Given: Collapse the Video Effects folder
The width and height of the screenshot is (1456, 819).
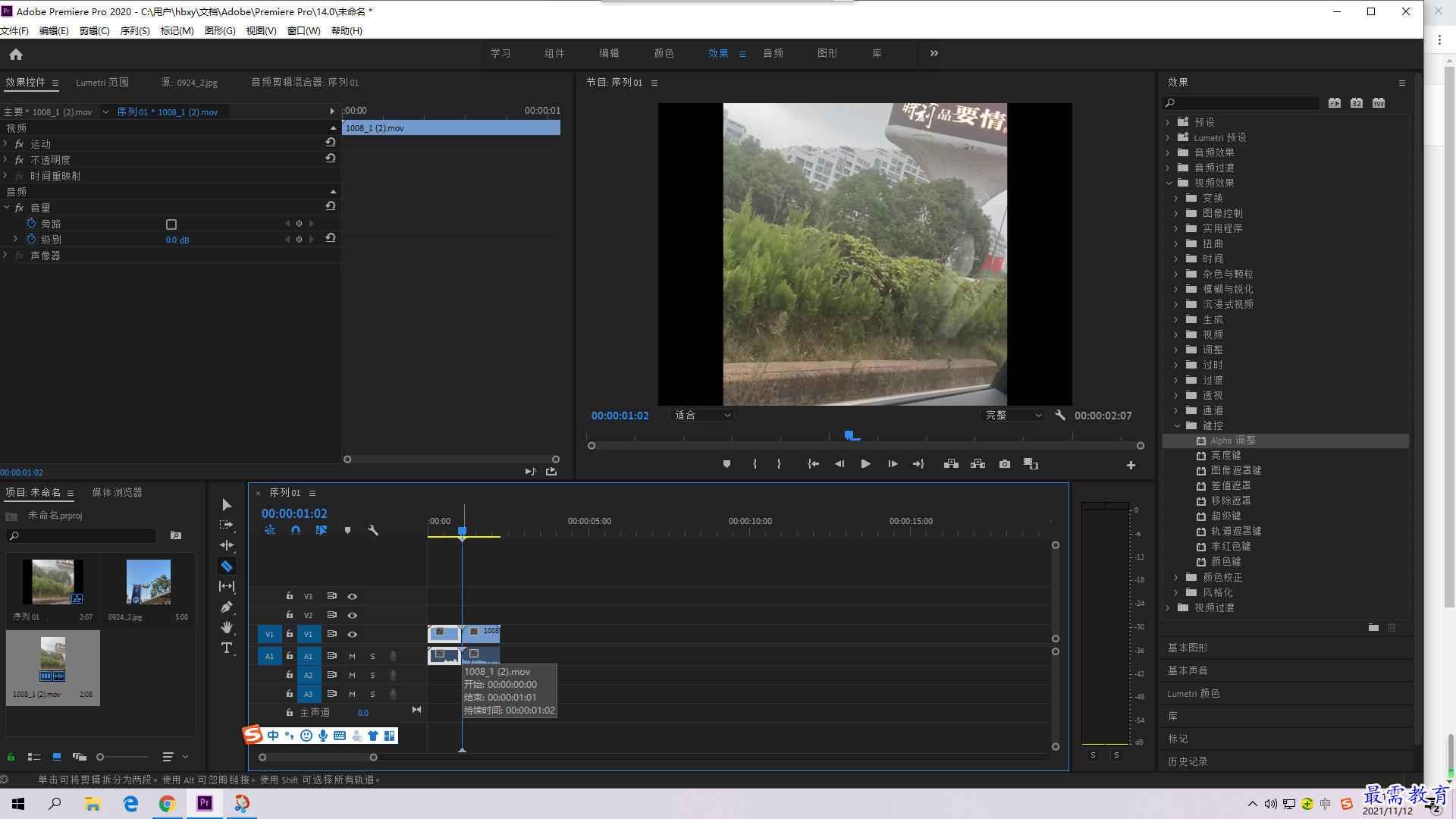Looking at the screenshot, I should 1169,183.
